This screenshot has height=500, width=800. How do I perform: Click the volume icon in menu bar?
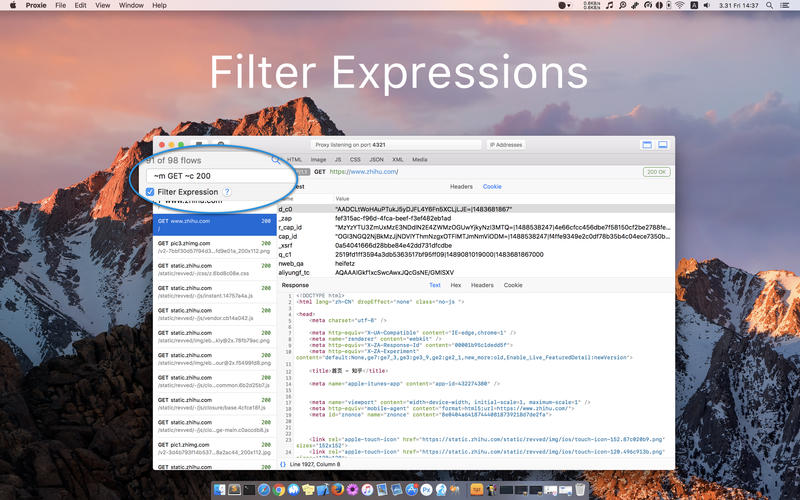click(x=707, y=5)
